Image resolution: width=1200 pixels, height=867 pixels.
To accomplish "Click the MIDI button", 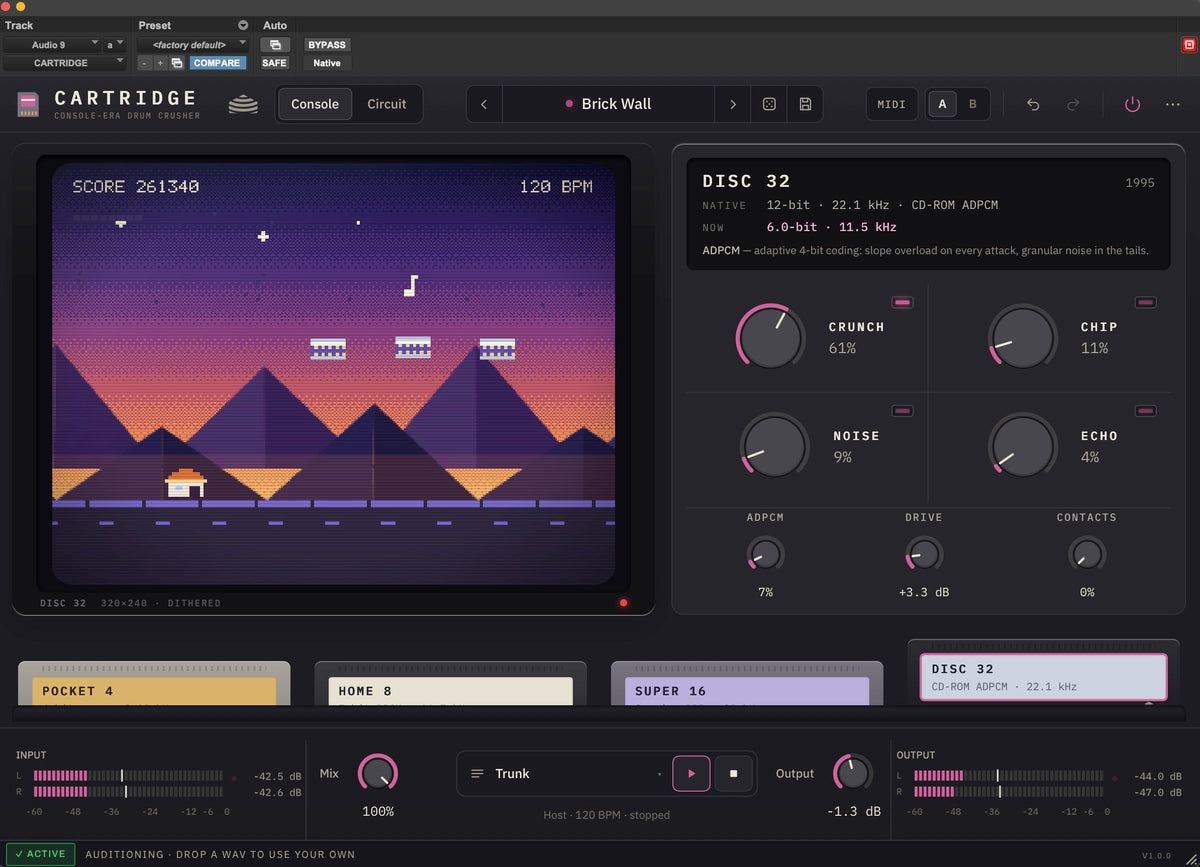I will point(892,104).
